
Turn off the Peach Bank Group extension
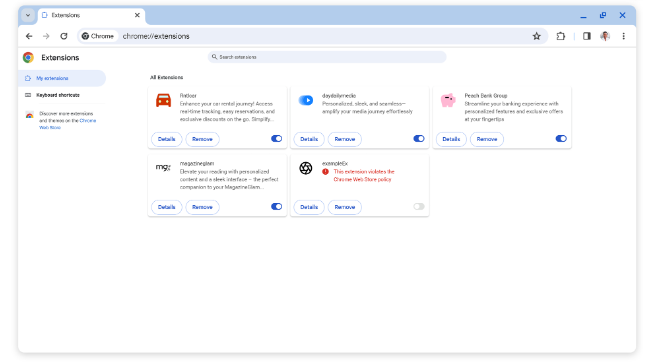click(x=561, y=139)
